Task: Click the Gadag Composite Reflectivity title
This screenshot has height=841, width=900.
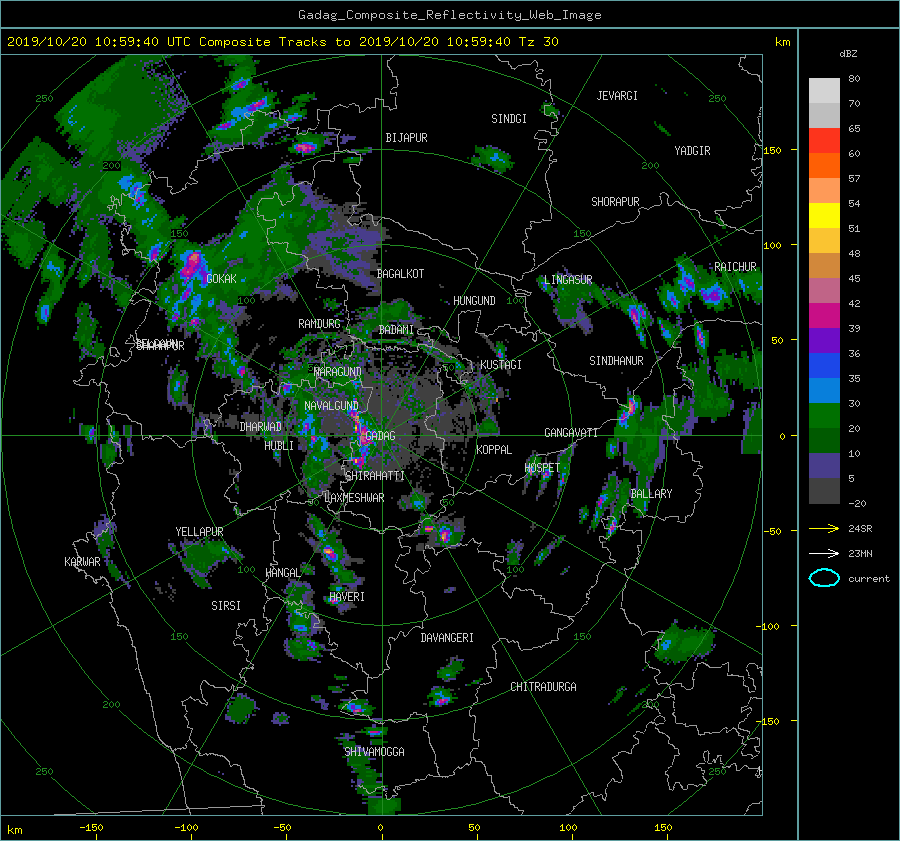Action: (449, 15)
